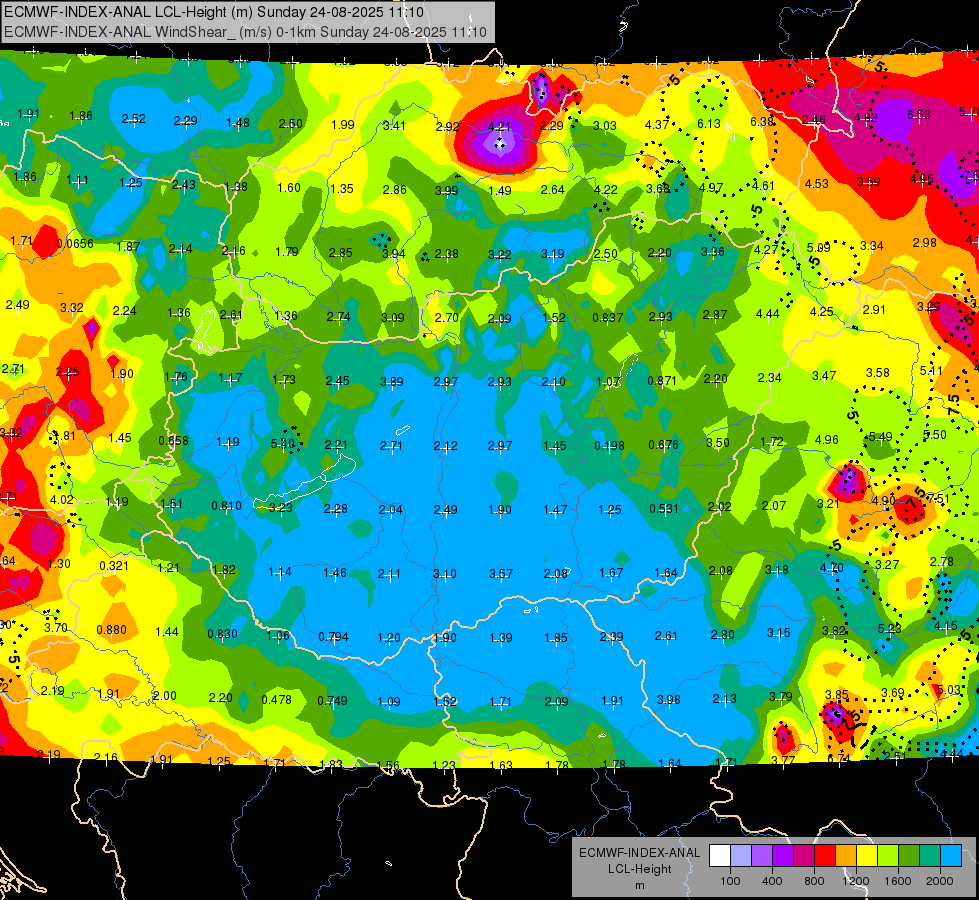
Task: Click the legend tick label 400
Action: point(772,881)
